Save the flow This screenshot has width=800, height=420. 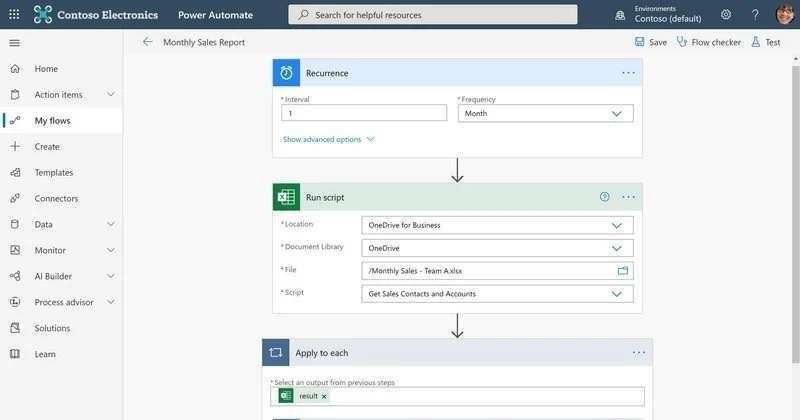[651, 42]
